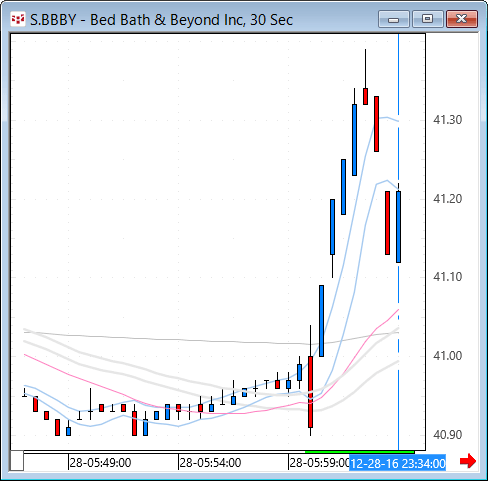The width and height of the screenshot is (488, 481).
Task: Click the 41.10 price axis label
Action: pos(447,277)
